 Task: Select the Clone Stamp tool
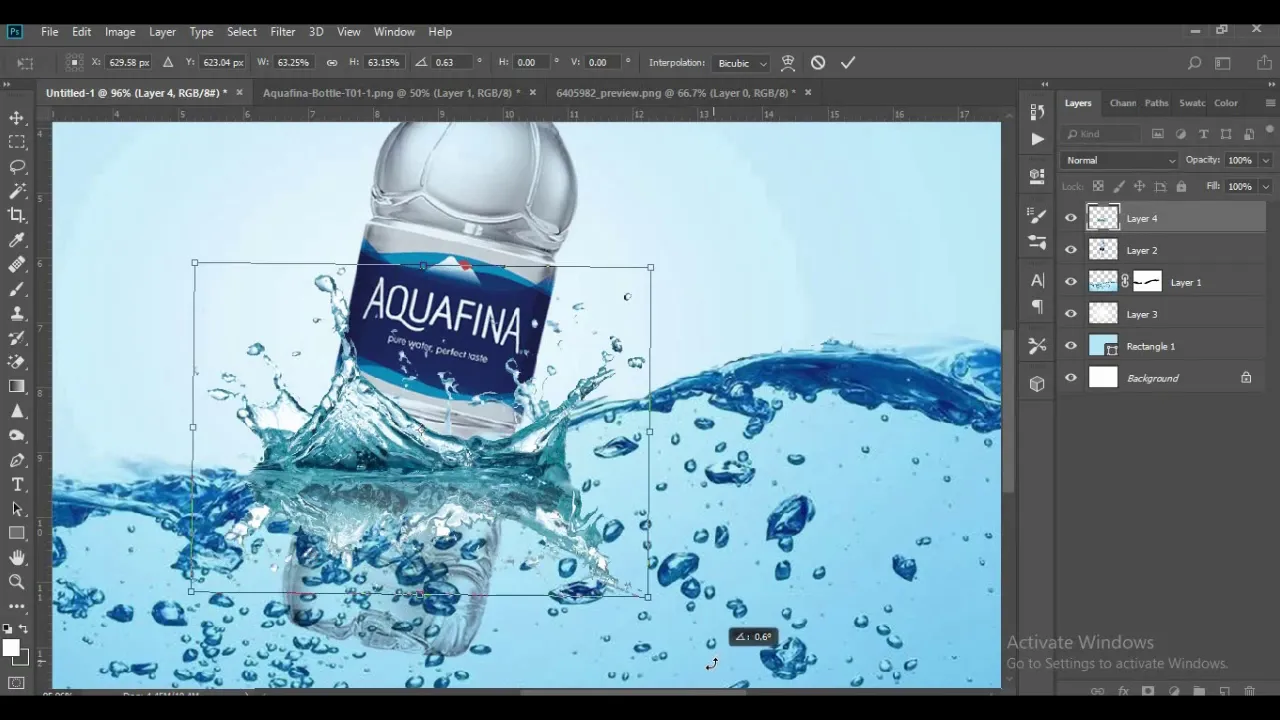pyautogui.click(x=17, y=313)
